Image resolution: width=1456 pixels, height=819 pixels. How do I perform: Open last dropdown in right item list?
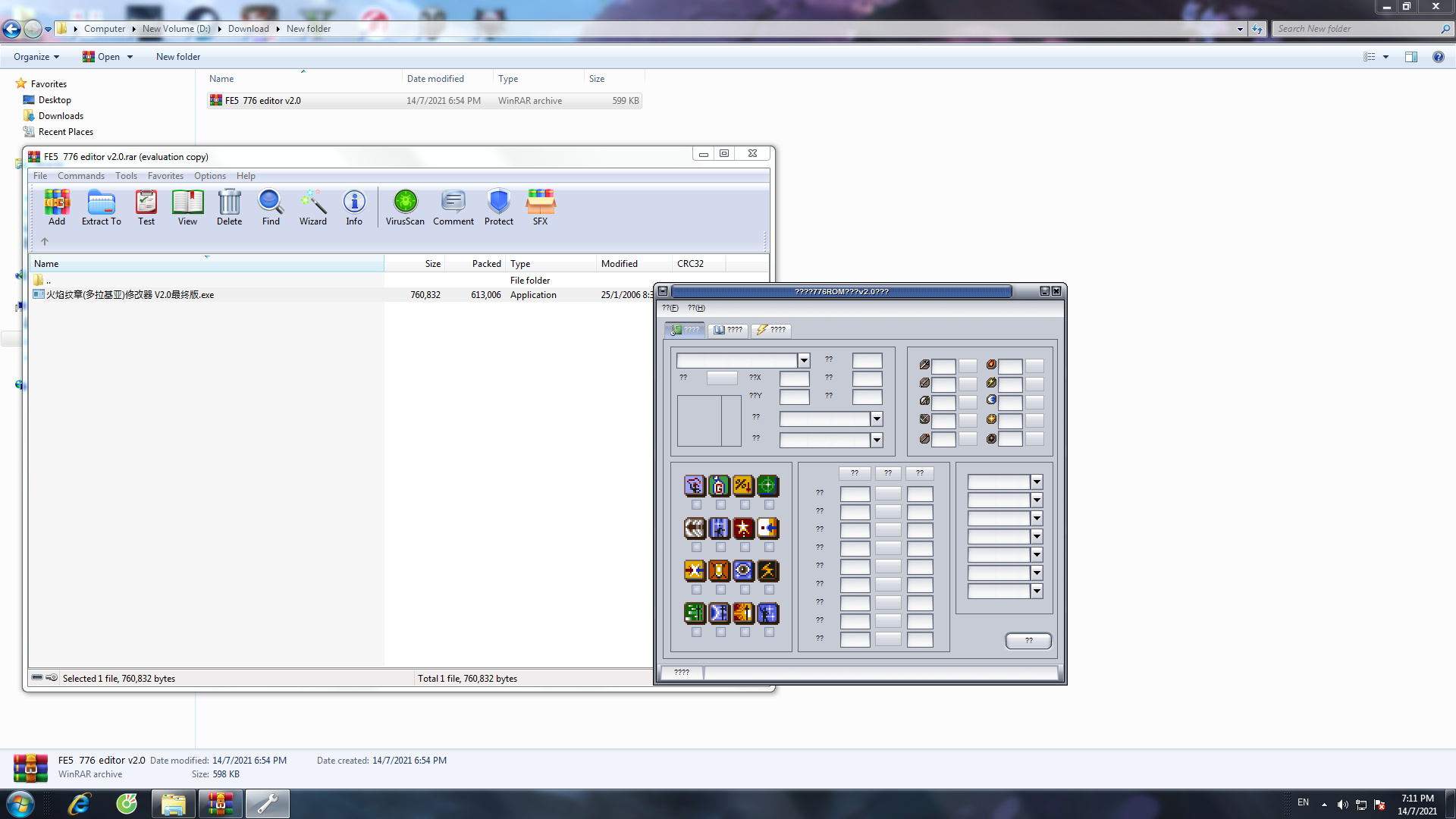[1037, 591]
